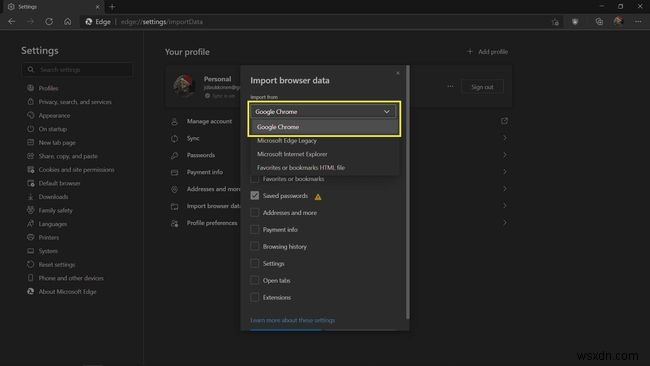Open Manage account external link icon
The height and width of the screenshot is (366, 650).
(x=504, y=121)
